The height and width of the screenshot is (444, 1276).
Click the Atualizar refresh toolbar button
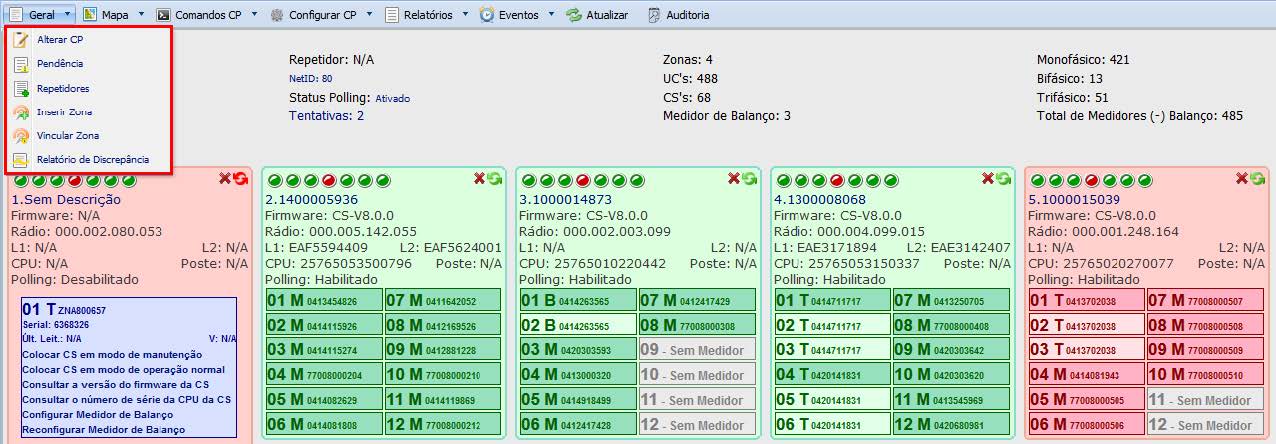click(x=597, y=15)
